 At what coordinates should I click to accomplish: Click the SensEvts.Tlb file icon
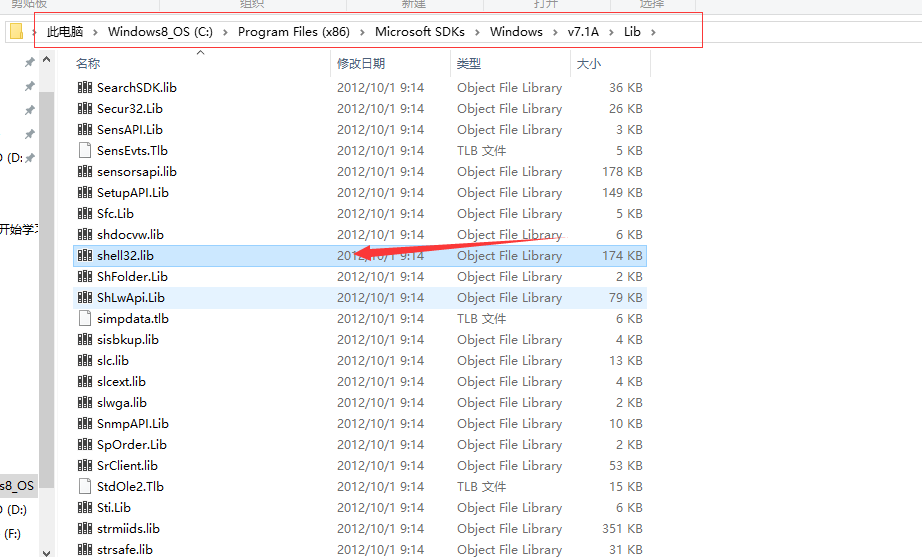[85, 151]
